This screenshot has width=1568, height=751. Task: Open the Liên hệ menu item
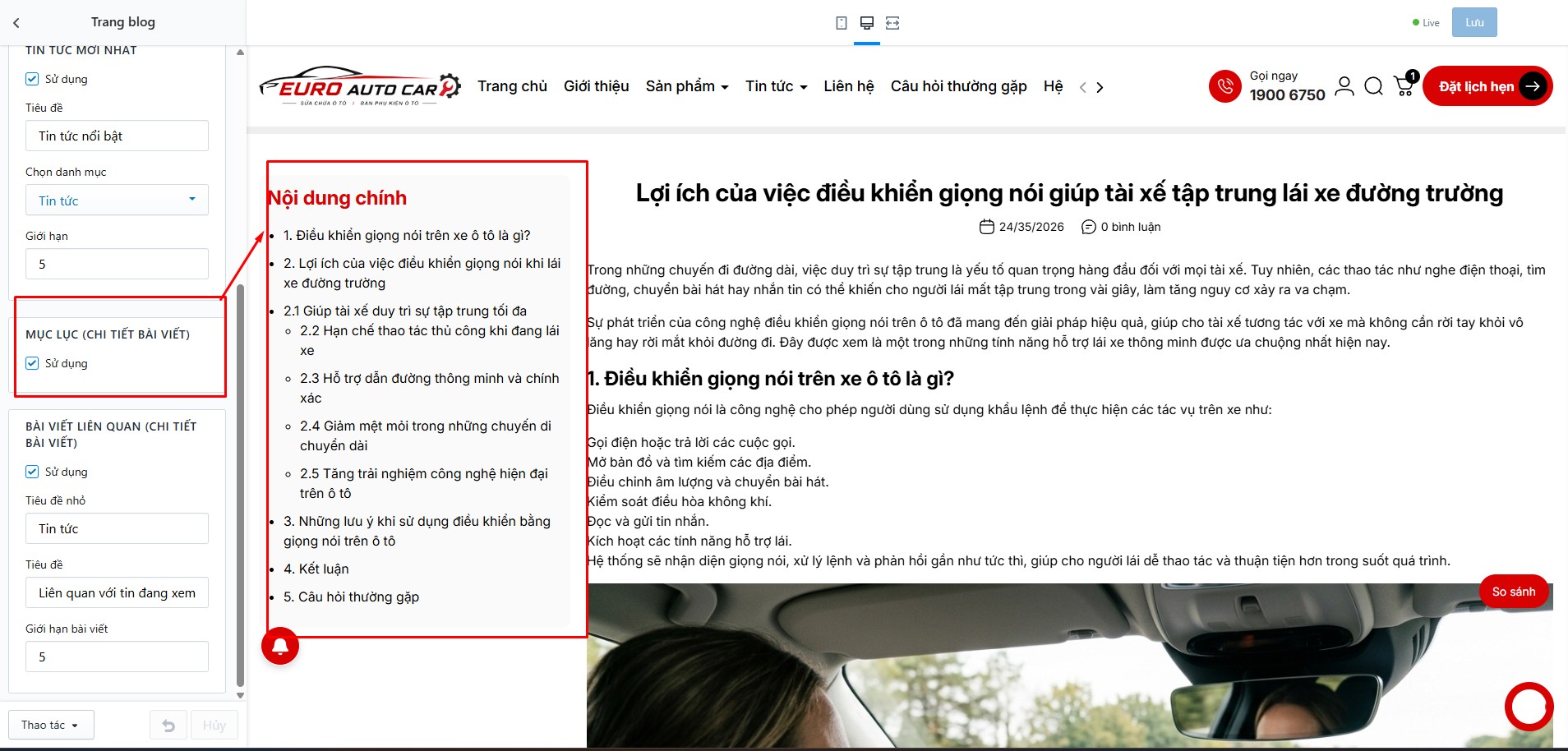point(849,86)
